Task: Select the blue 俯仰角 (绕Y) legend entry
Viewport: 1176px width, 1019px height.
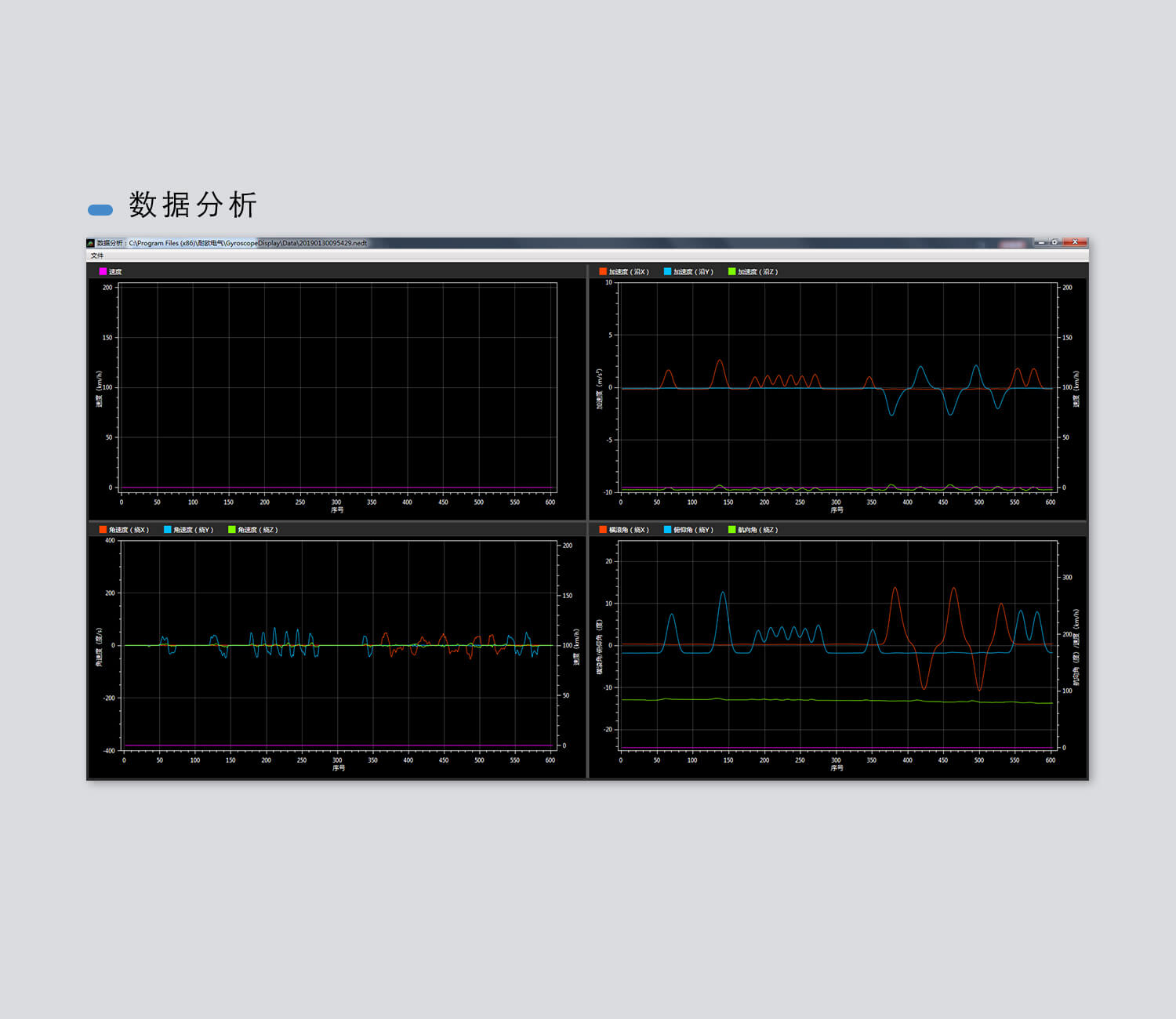Action: tap(688, 530)
